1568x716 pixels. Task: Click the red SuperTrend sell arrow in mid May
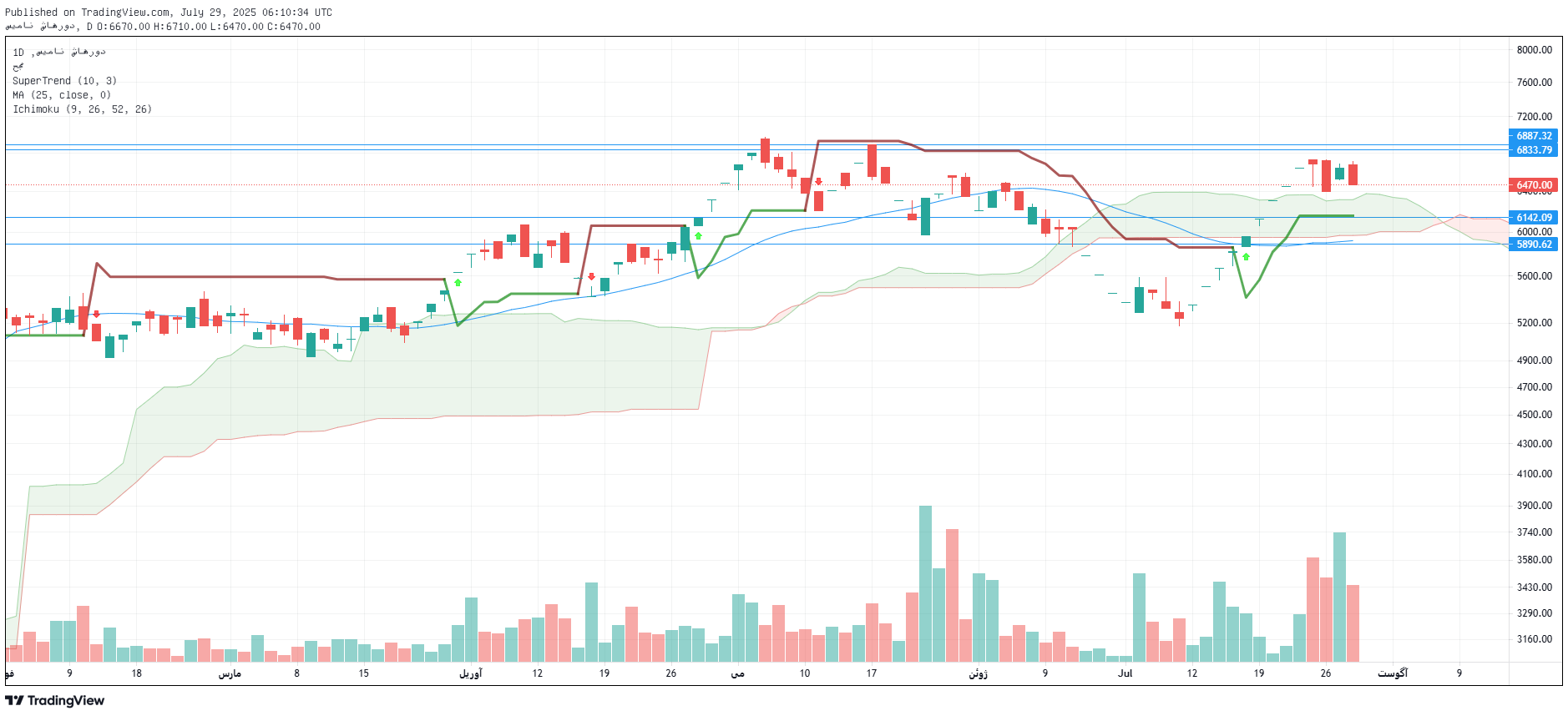pos(818,181)
